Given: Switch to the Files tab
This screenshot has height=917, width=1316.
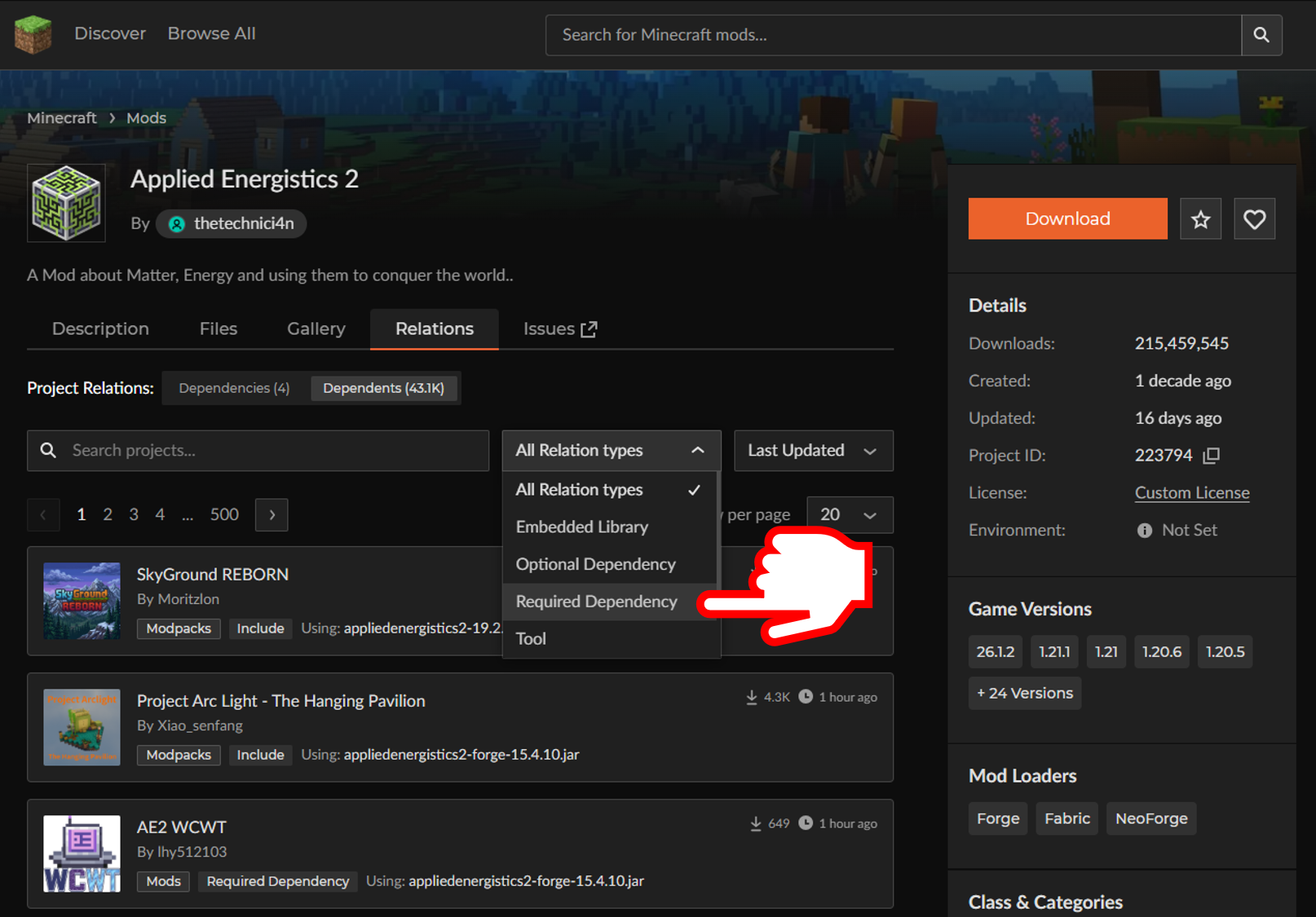Looking at the screenshot, I should click(x=219, y=329).
